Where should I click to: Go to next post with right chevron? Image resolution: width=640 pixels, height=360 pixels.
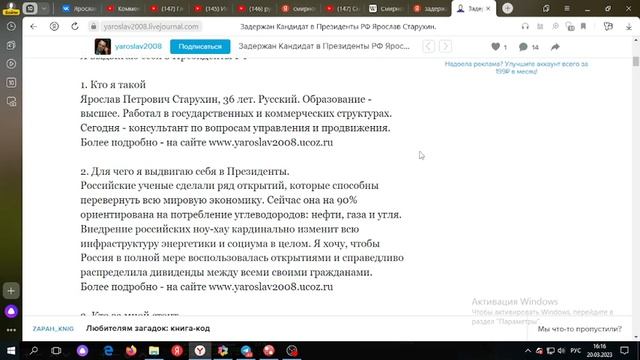coord(445,47)
